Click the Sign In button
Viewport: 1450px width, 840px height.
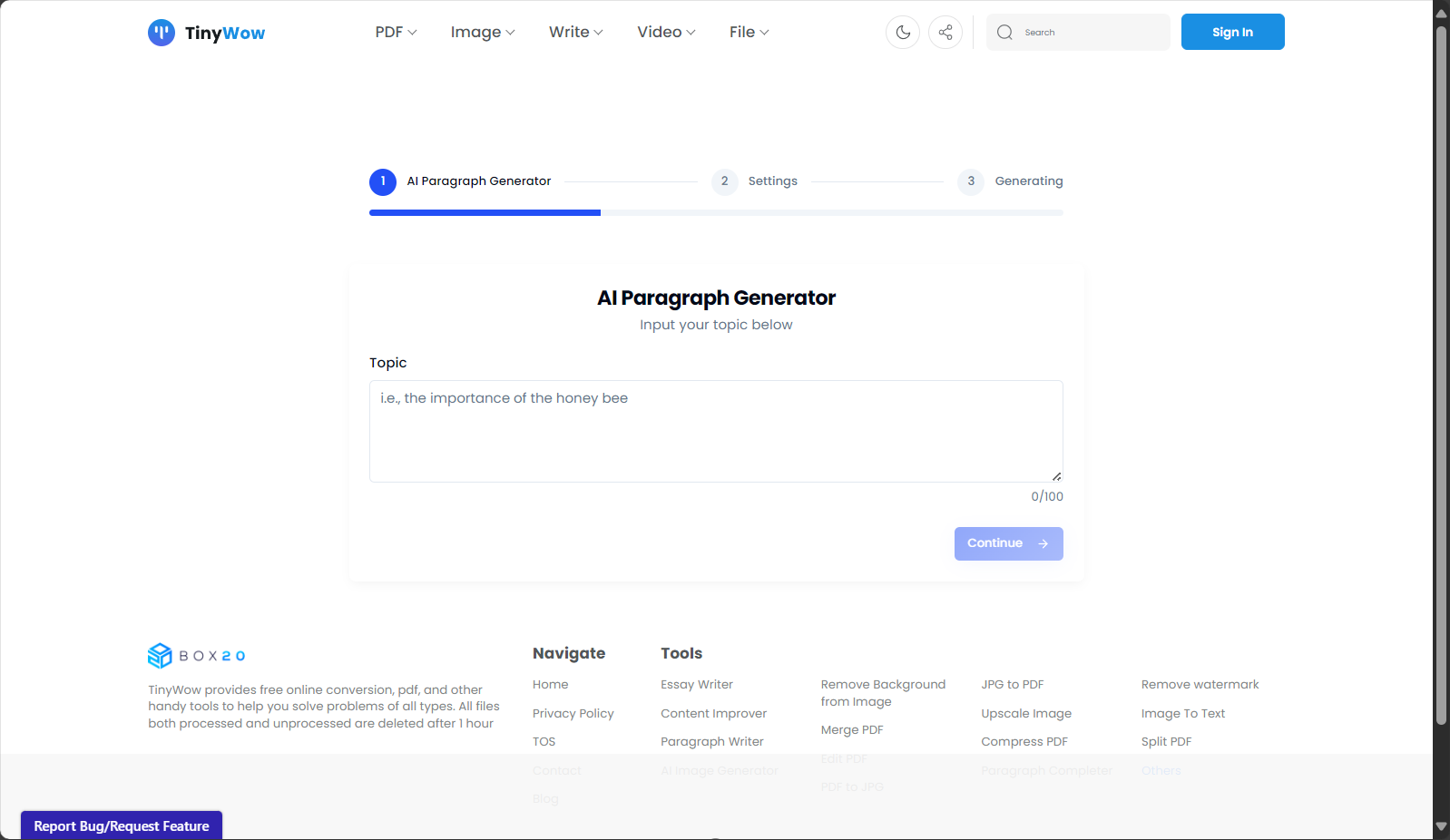(1232, 32)
